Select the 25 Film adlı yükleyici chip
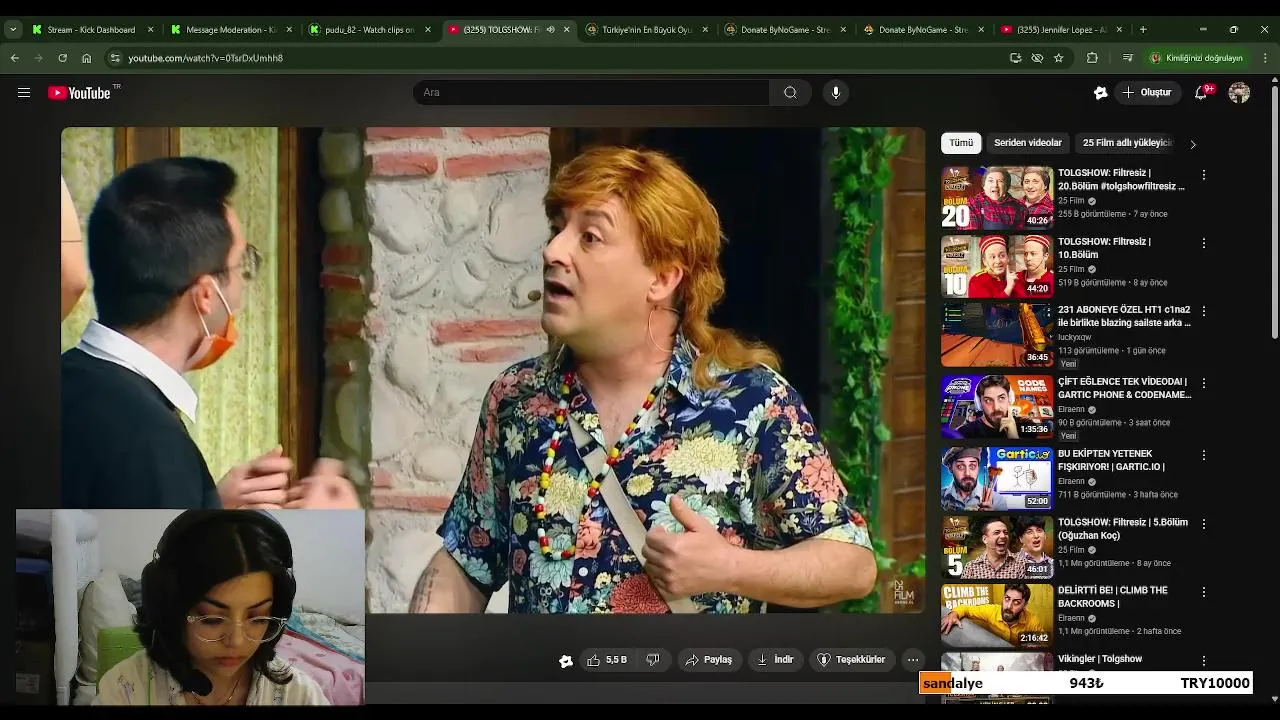This screenshot has width=1280, height=720. tap(1127, 143)
